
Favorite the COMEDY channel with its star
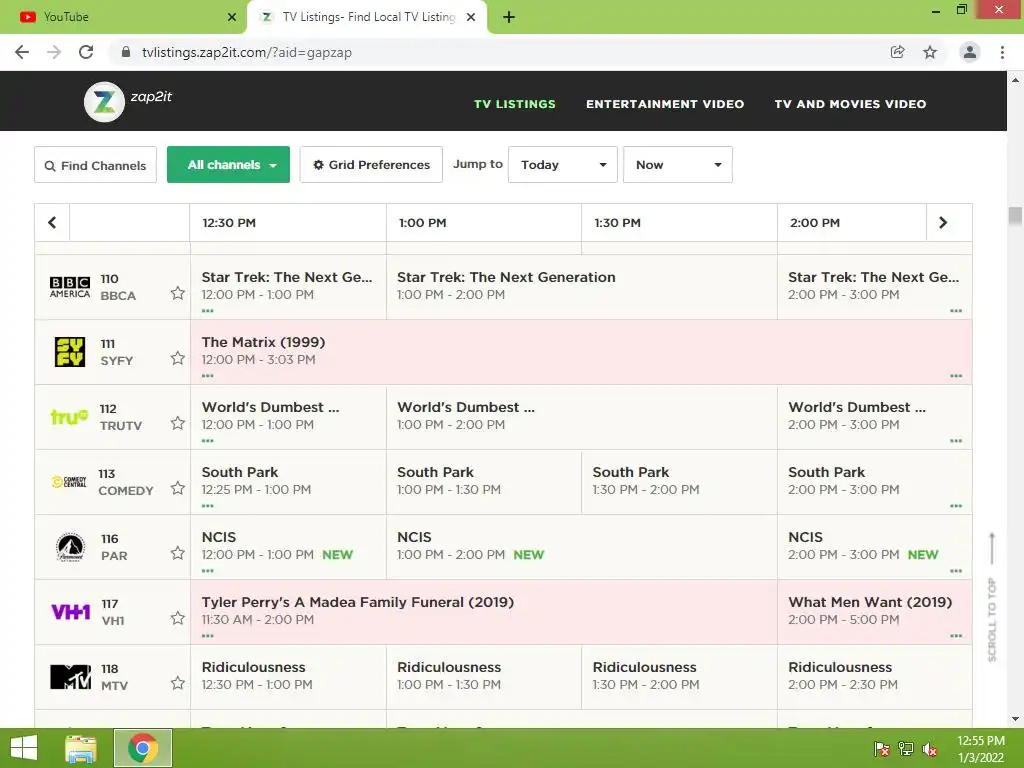click(x=178, y=488)
